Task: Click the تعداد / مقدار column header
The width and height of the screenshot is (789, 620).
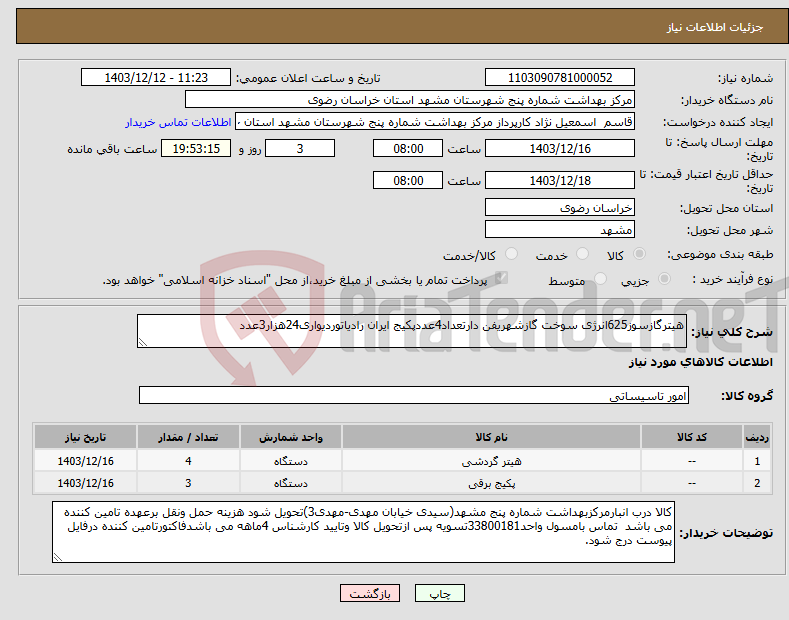Action: click(188, 437)
